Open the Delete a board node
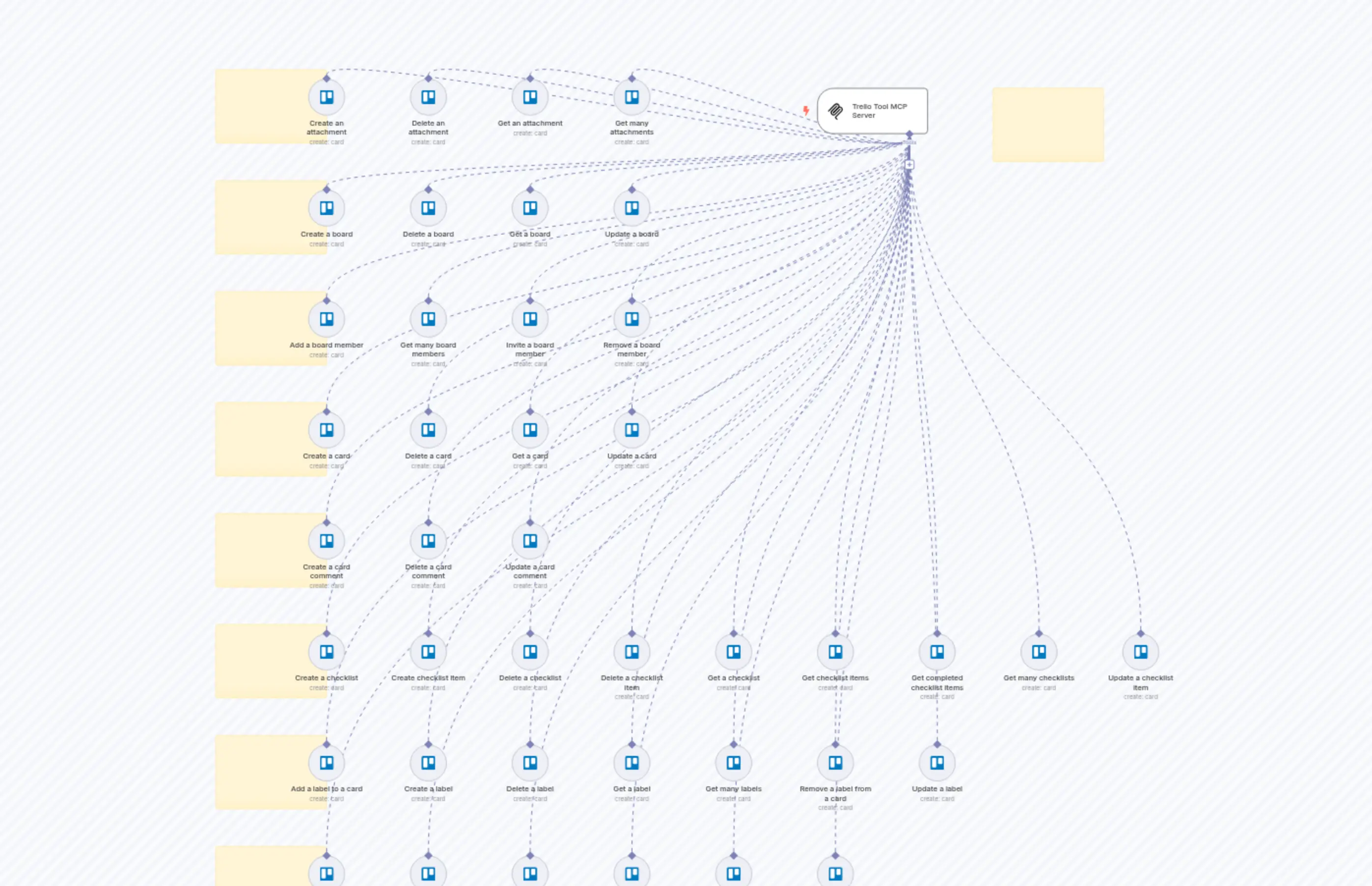Viewport: 1372px width, 886px height. click(428, 208)
